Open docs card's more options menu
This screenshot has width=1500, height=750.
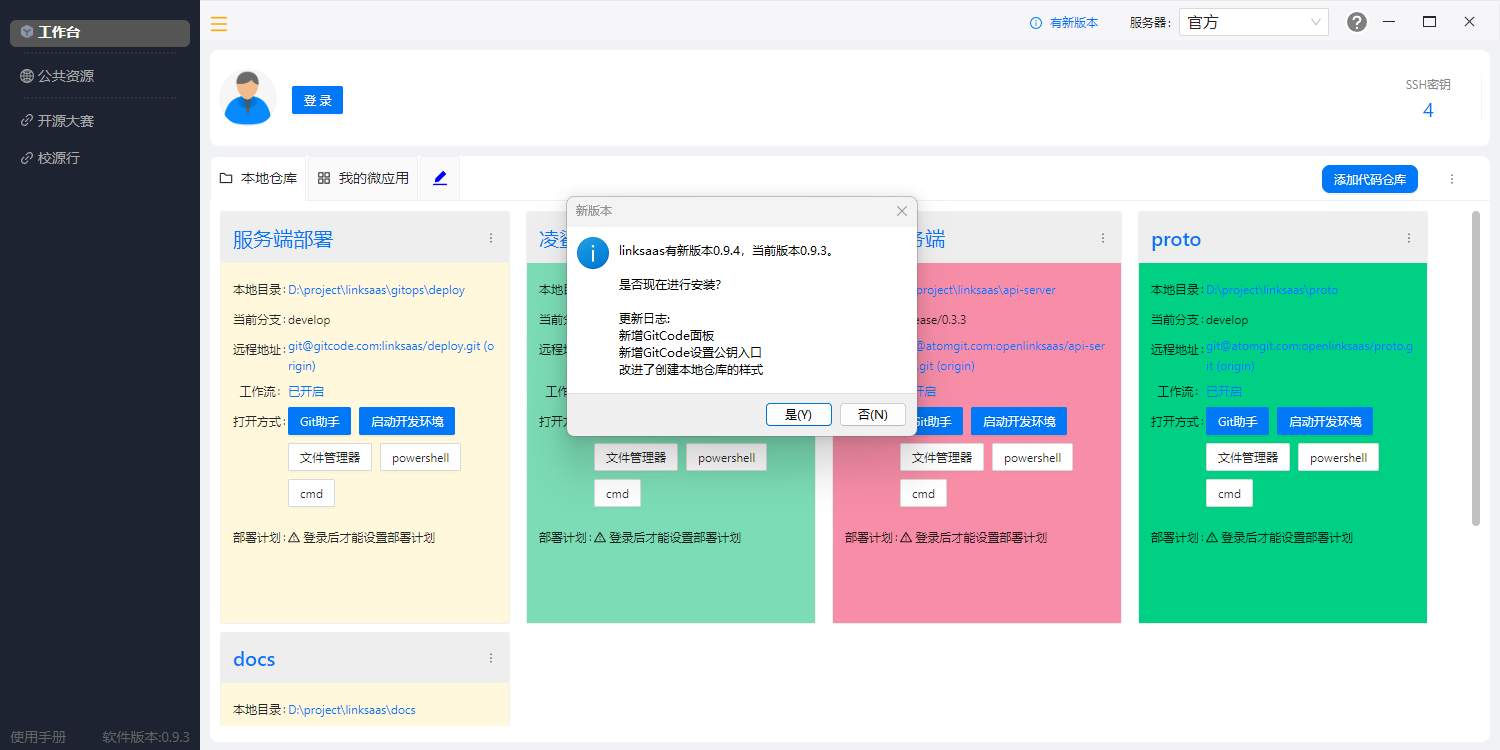click(x=491, y=658)
